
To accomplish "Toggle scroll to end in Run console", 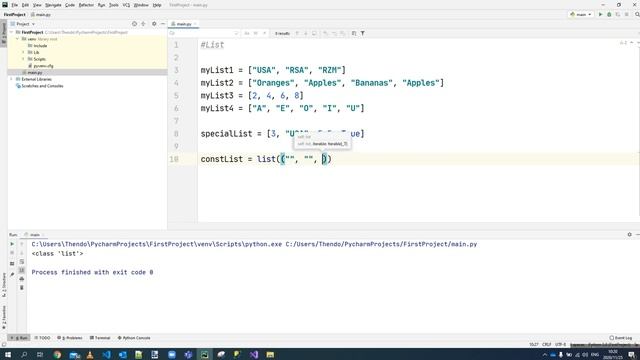I will click(22, 270).
